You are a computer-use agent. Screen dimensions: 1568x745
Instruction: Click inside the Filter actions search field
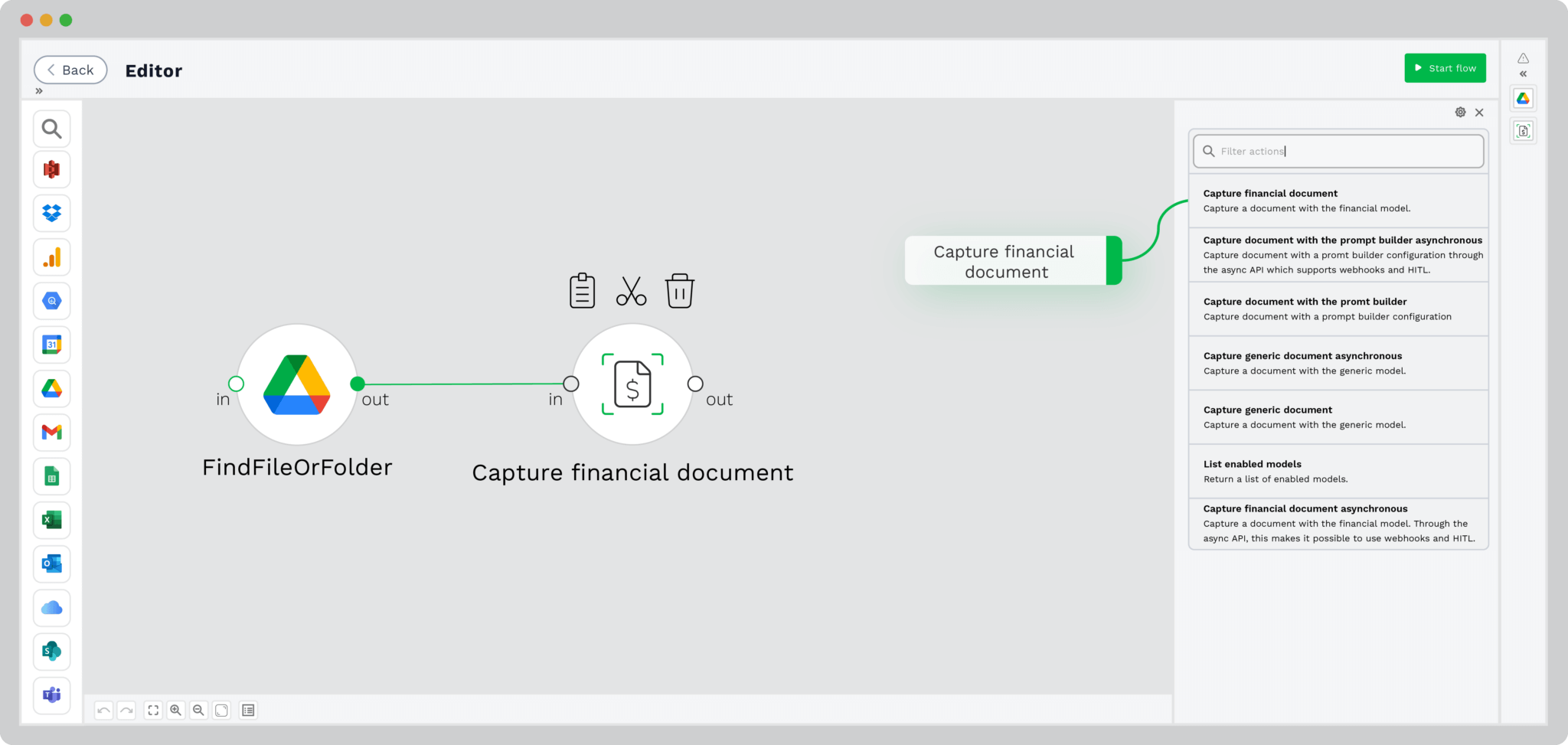click(x=1337, y=151)
